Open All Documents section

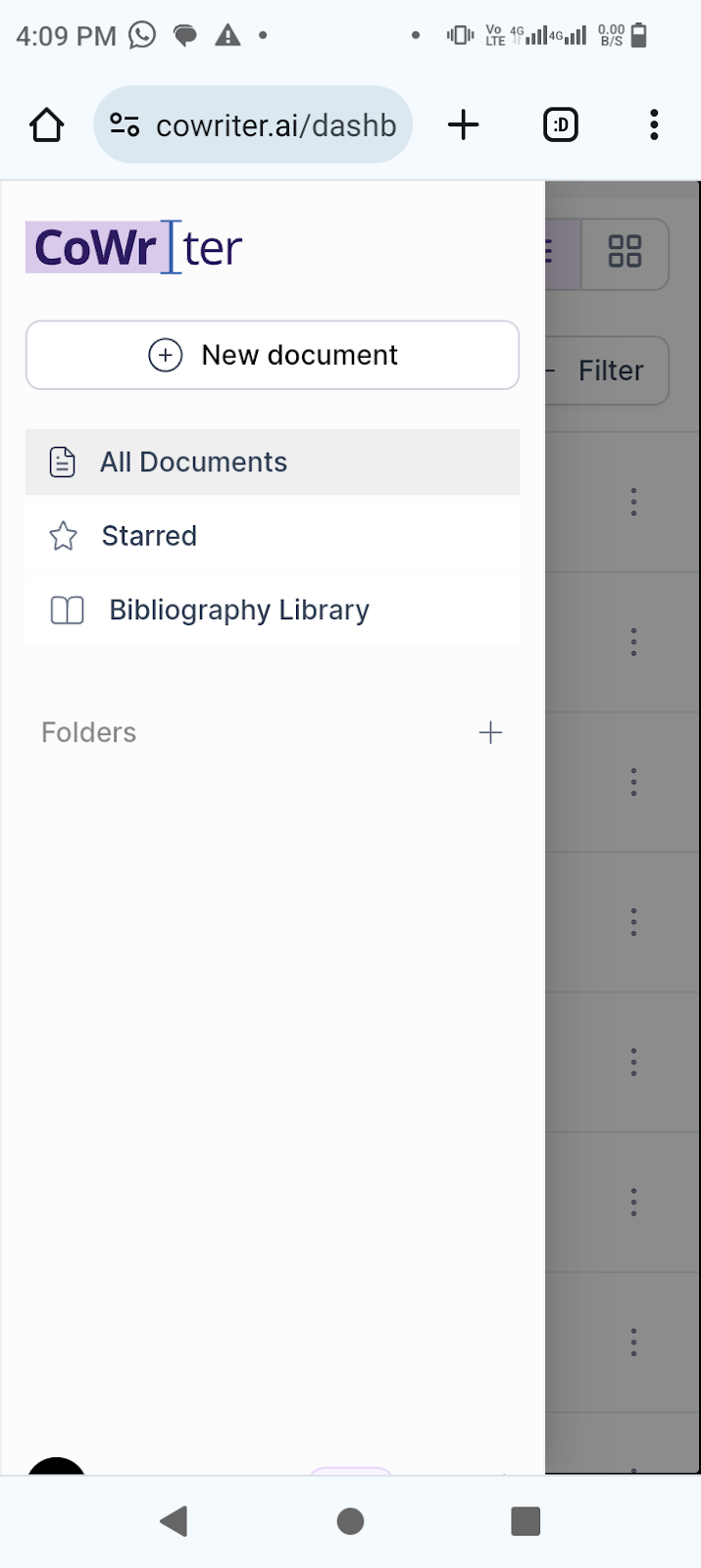[273, 462]
